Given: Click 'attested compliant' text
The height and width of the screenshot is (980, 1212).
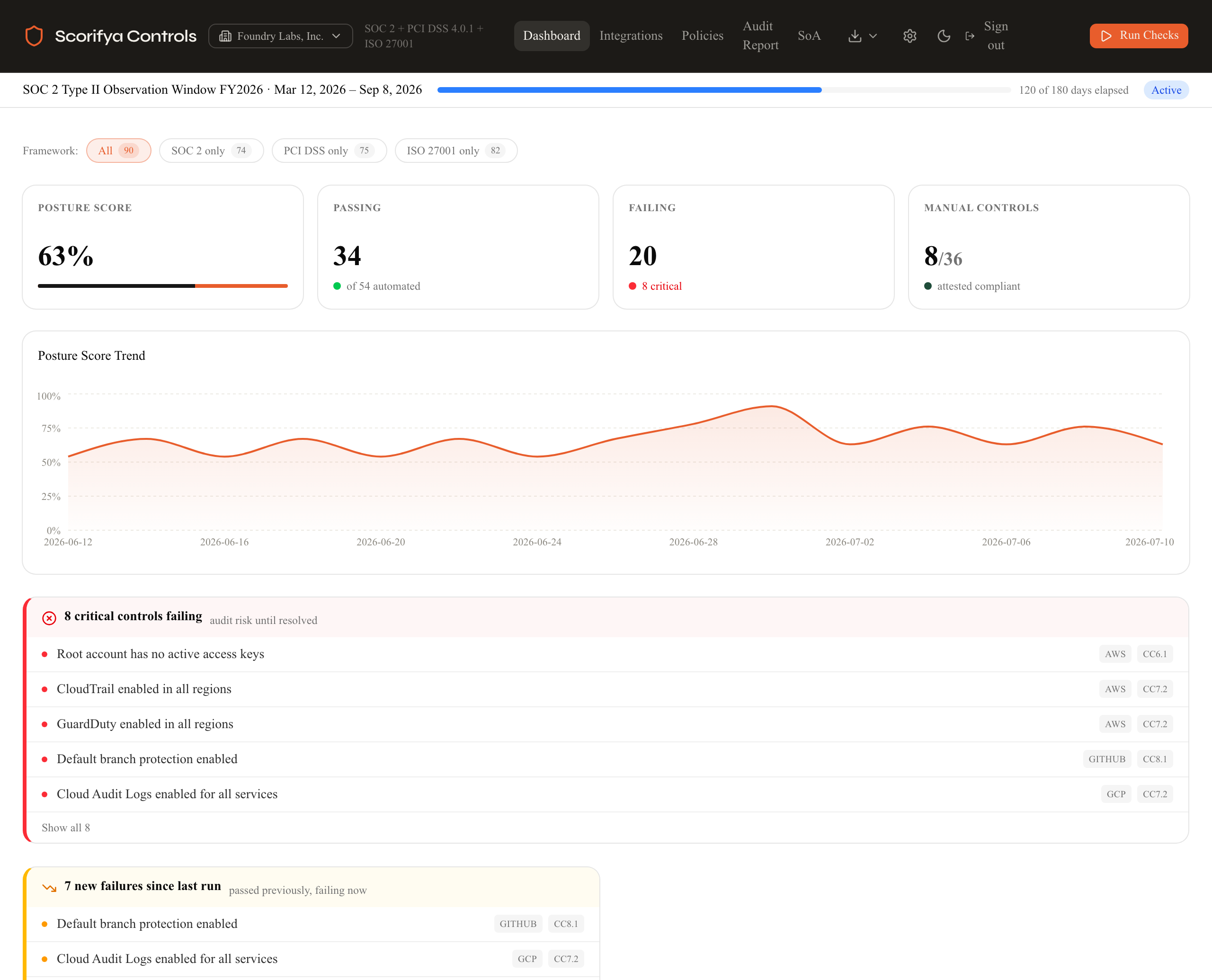Looking at the screenshot, I should (x=978, y=286).
